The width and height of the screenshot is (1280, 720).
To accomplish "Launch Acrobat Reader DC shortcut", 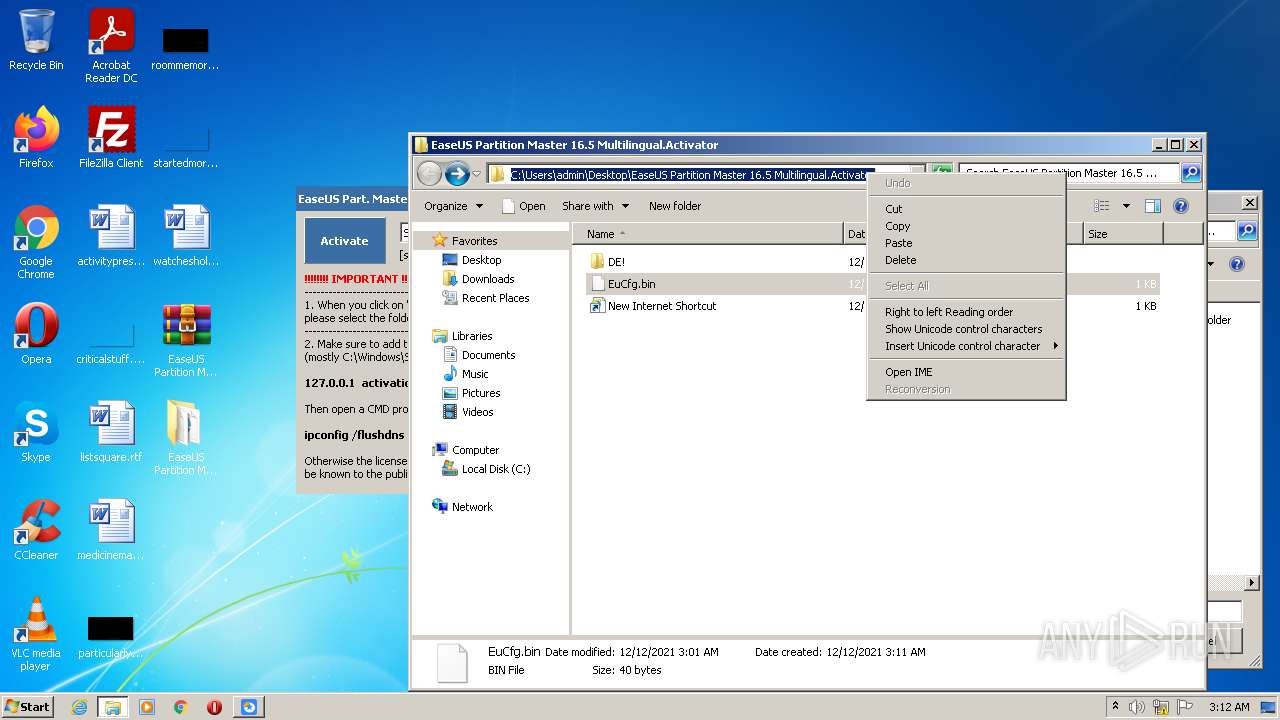I will tap(111, 46).
